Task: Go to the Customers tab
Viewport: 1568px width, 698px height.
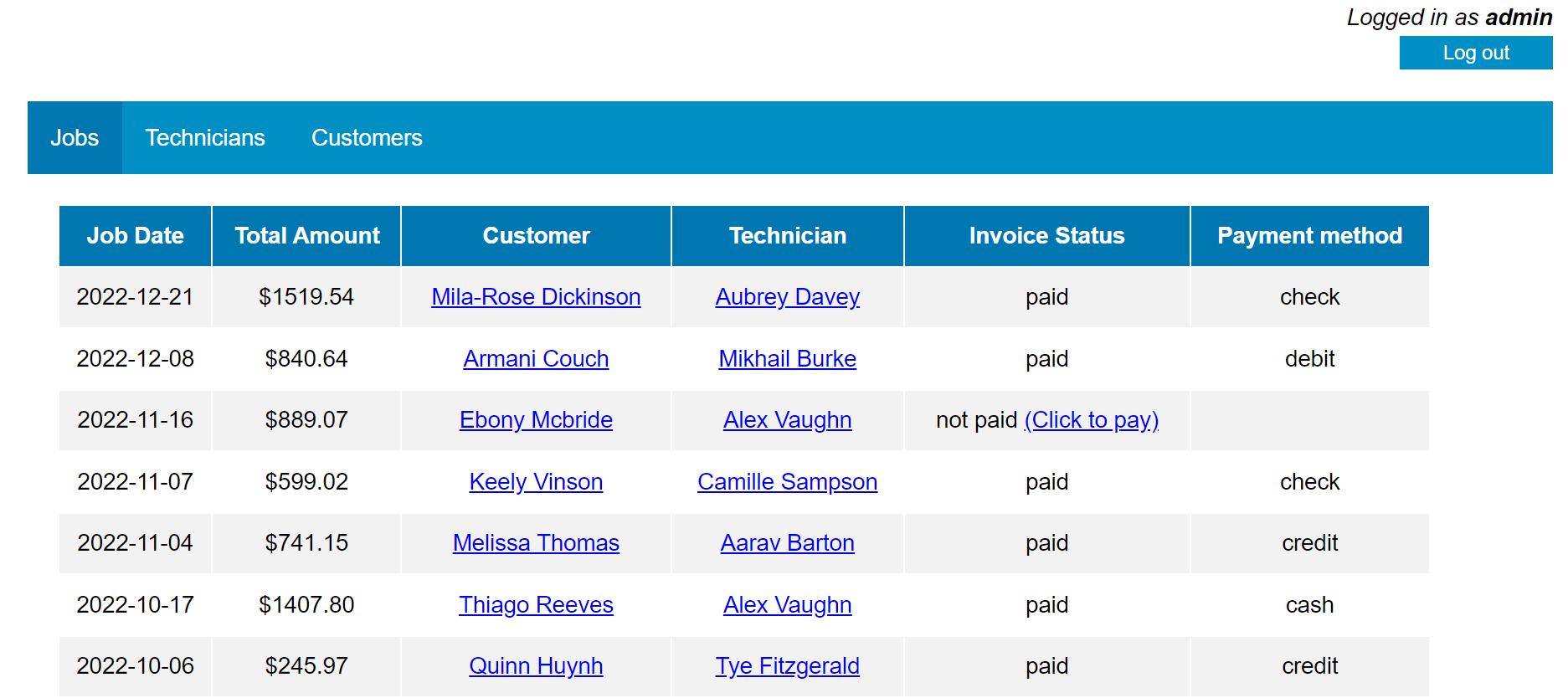Action: pyautogui.click(x=367, y=138)
